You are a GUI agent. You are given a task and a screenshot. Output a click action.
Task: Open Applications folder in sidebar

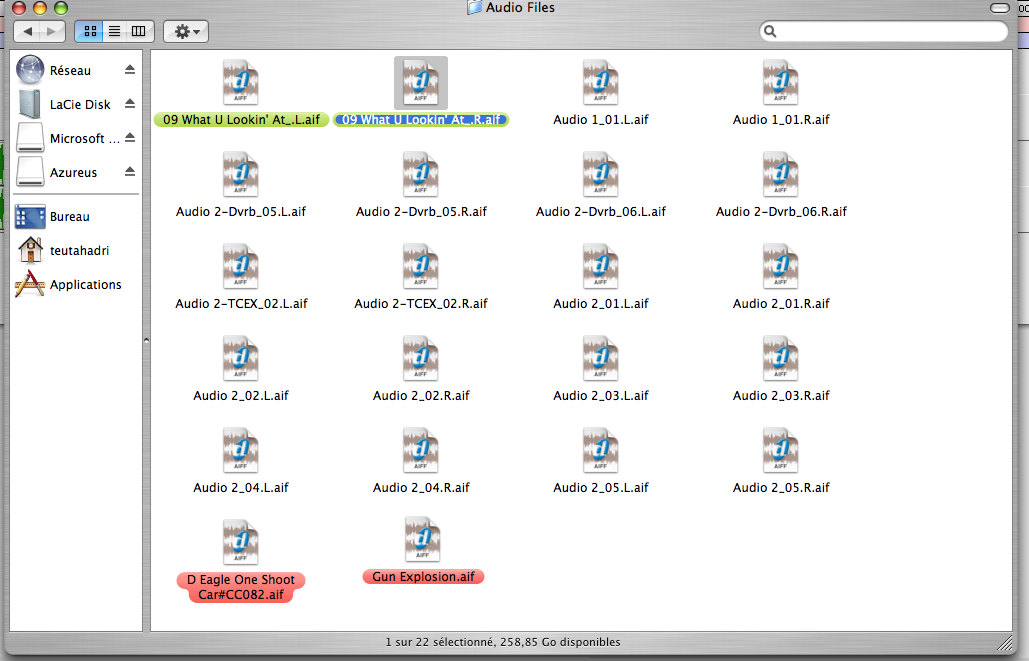click(85, 285)
